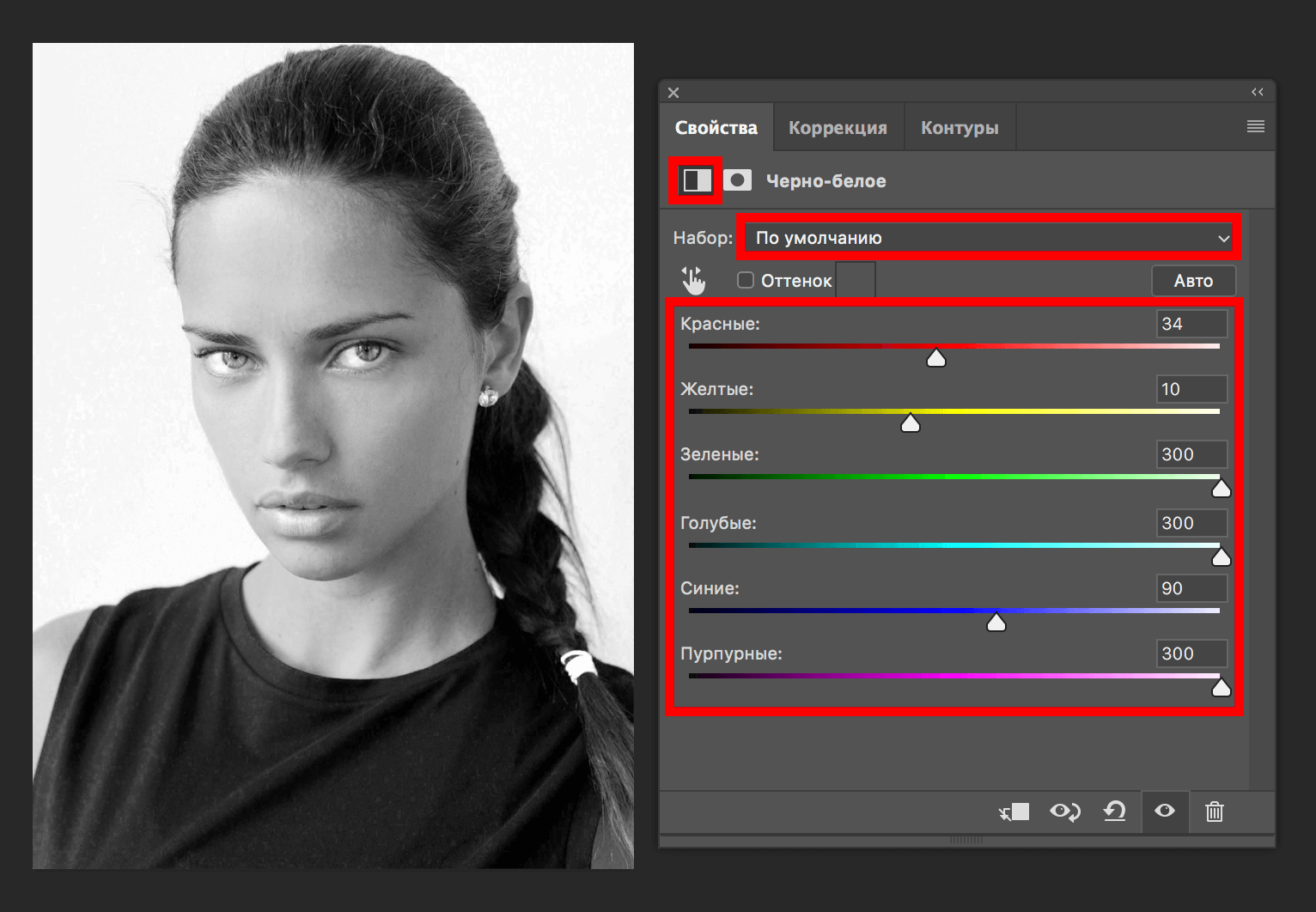Image resolution: width=1316 pixels, height=912 pixels.
Task: Click the Синие value field showing 90
Action: [x=1191, y=588]
